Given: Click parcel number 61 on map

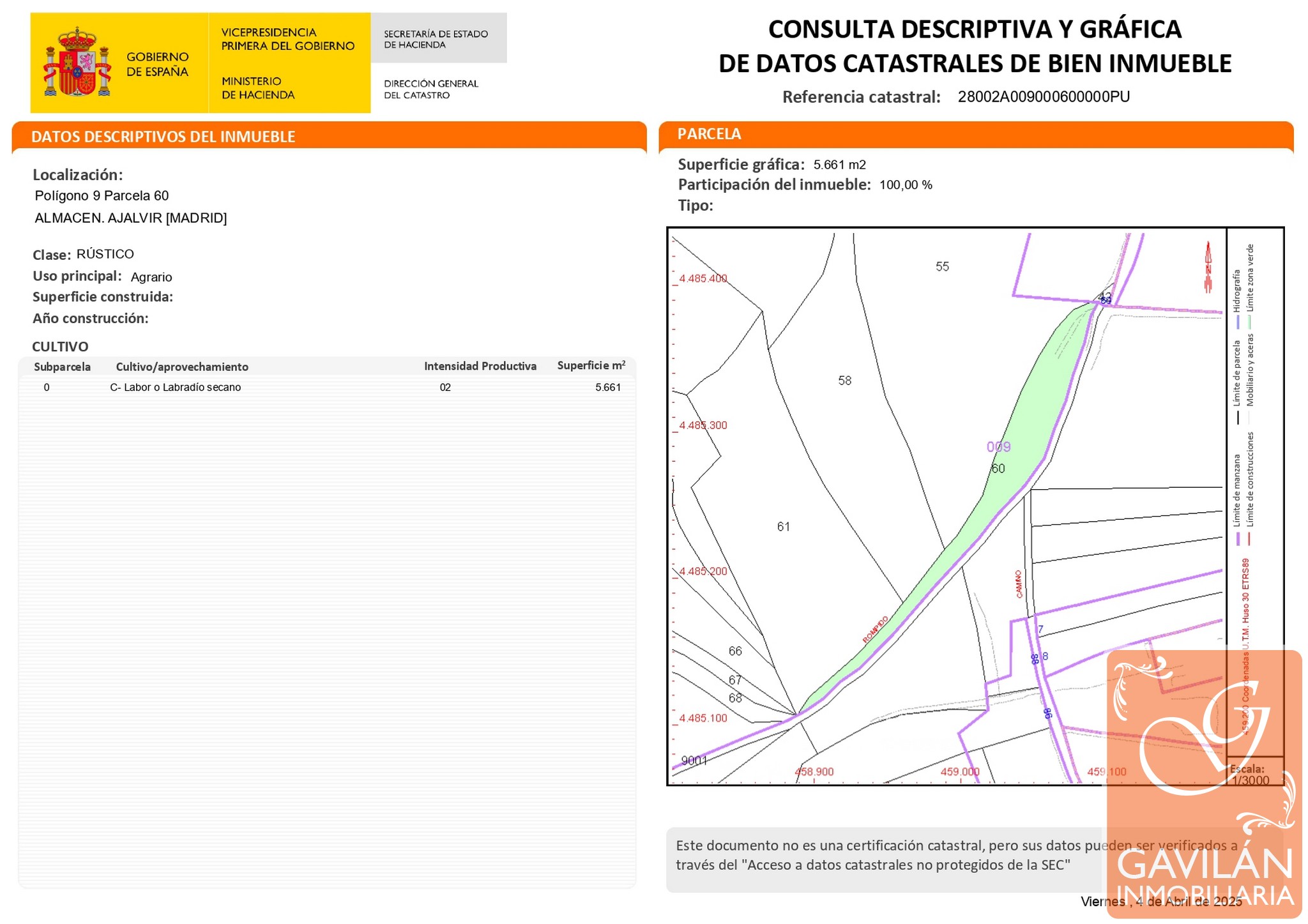Looking at the screenshot, I should [x=783, y=527].
